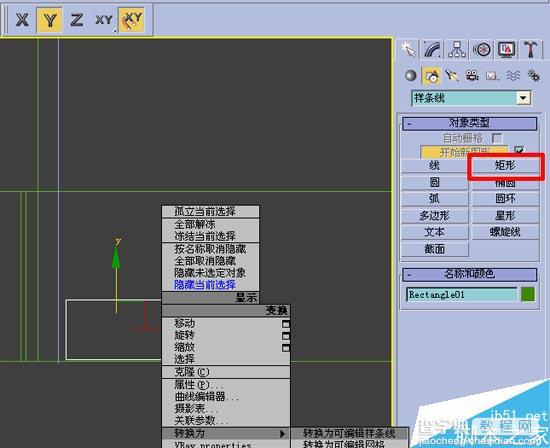The image size is (550, 448).
Task: Choose 按名称取消隐藏 menu entry
Action: [210, 249]
